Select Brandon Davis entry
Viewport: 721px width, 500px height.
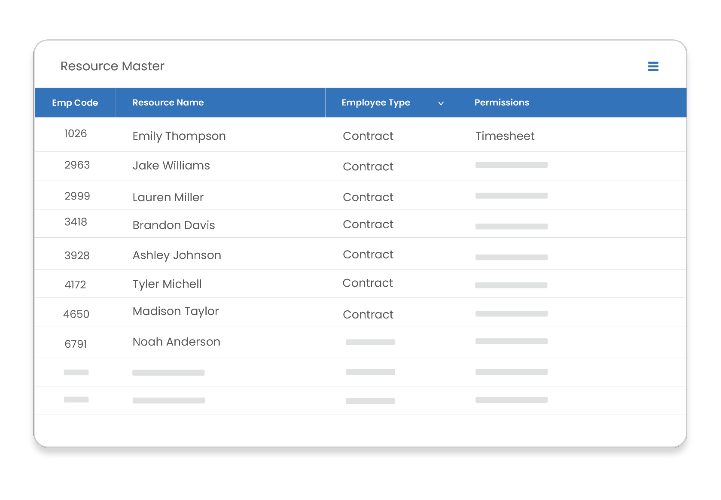[x=173, y=225]
